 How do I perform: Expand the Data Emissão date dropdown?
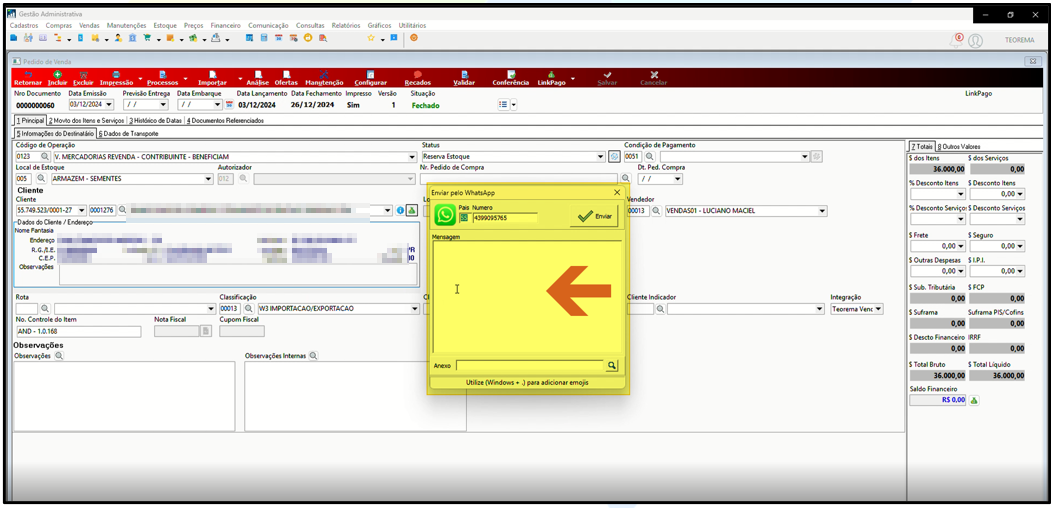(109, 105)
